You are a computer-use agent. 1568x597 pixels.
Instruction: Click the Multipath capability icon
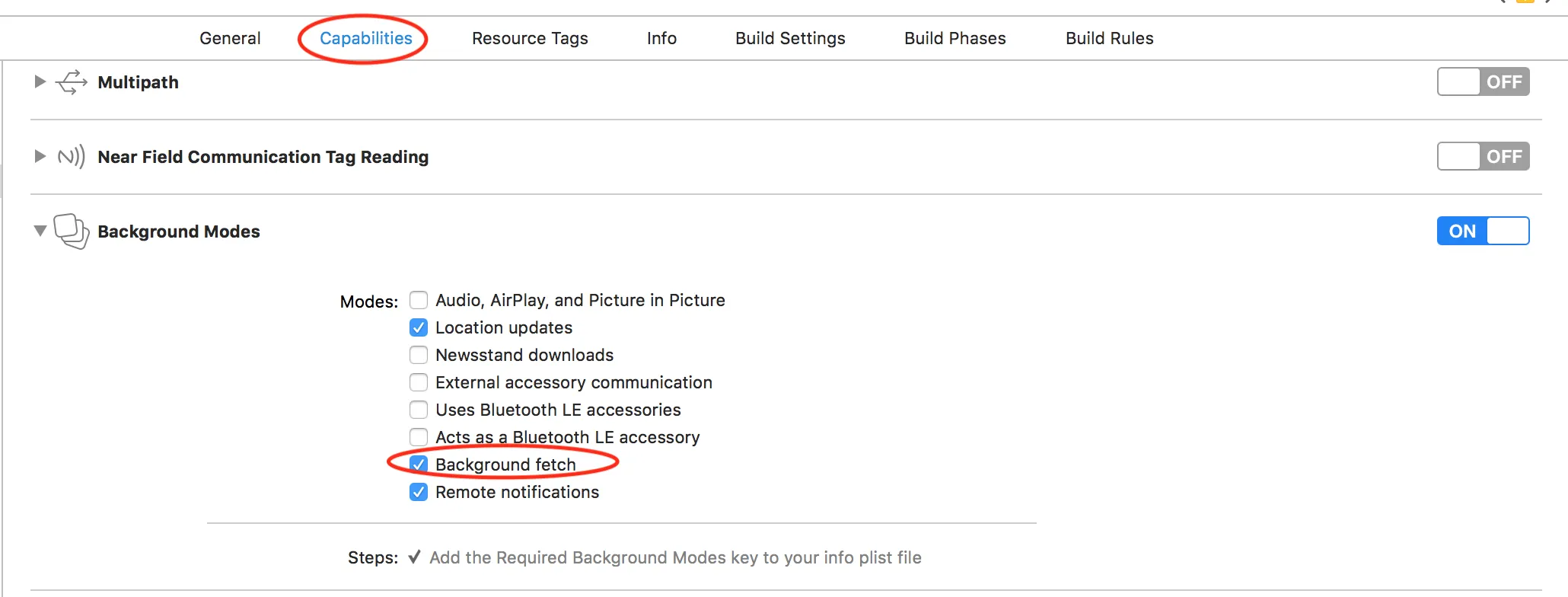(x=72, y=82)
